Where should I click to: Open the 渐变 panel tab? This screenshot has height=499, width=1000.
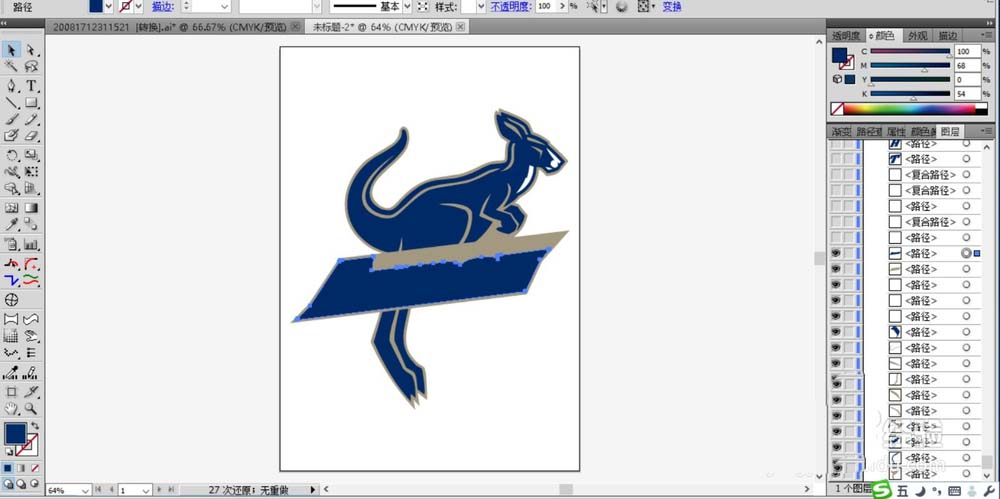[x=841, y=132]
